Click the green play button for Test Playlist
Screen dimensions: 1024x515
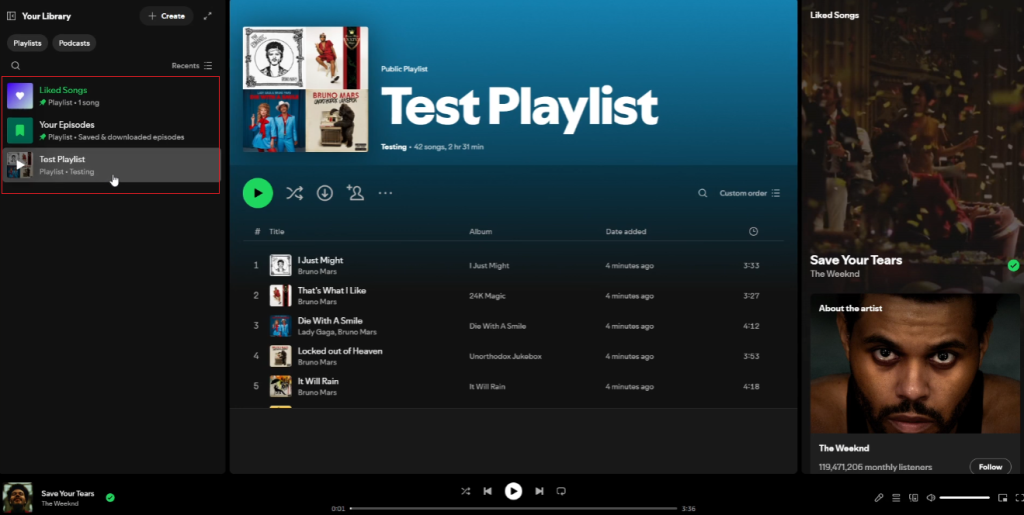coord(258,193)
